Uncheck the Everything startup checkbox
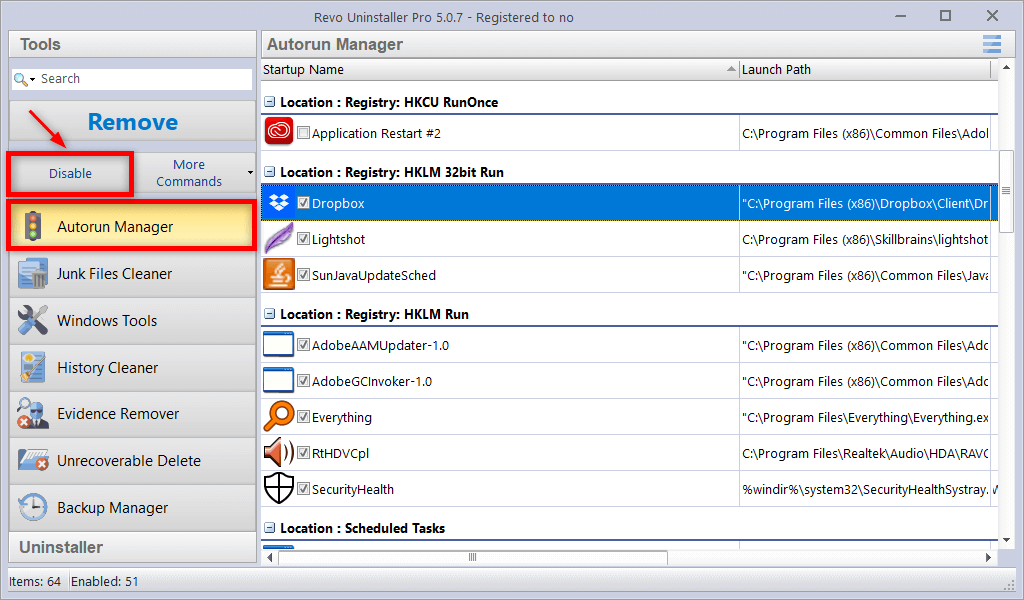This screenshot has width=1024, height=600. click(303, 416)
